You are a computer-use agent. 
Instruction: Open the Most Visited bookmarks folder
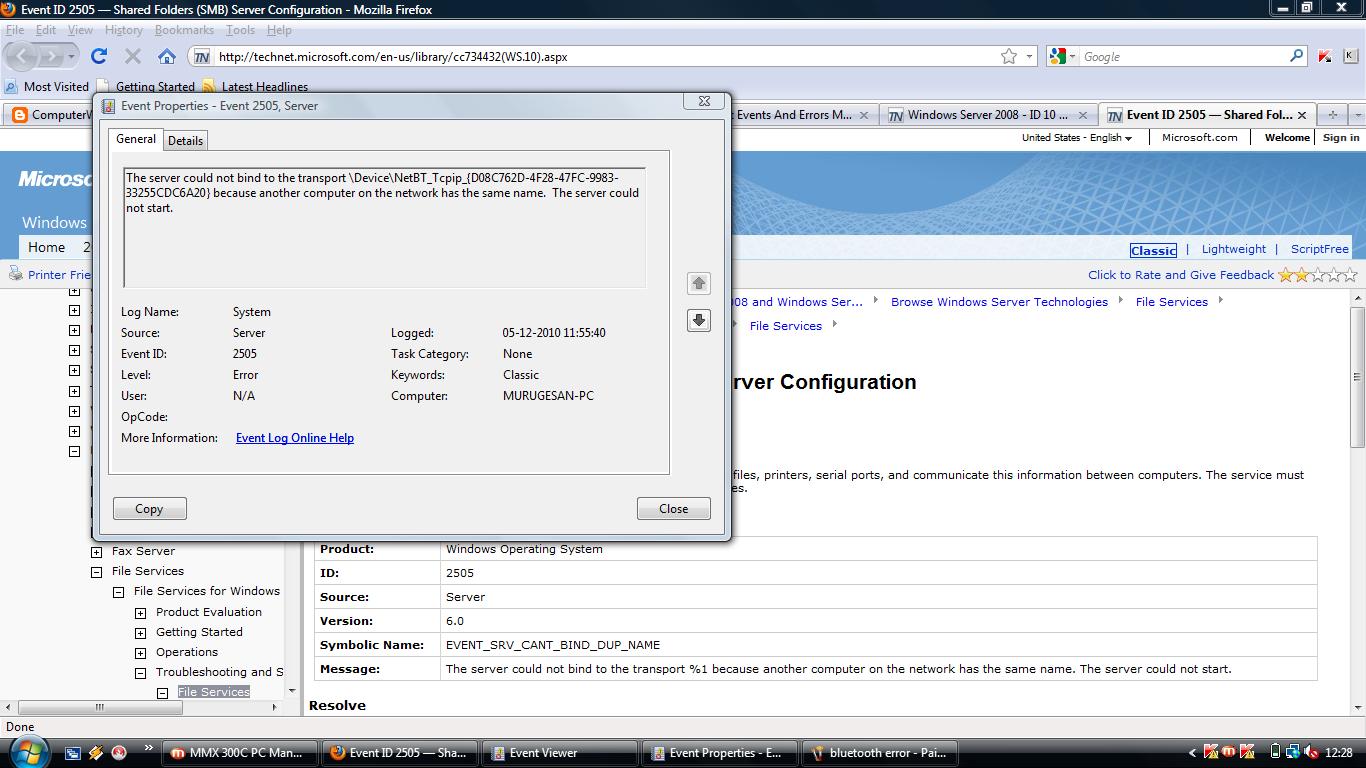(48, 87)
